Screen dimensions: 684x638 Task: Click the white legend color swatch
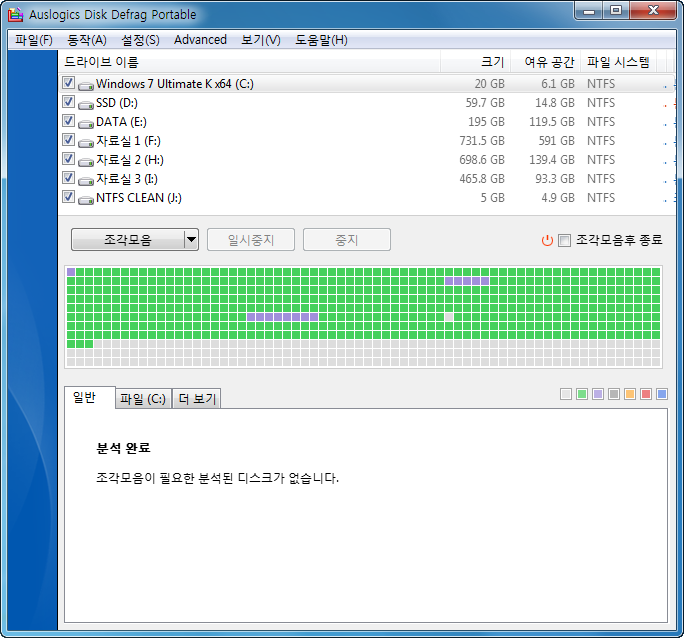tap(566, 394)
